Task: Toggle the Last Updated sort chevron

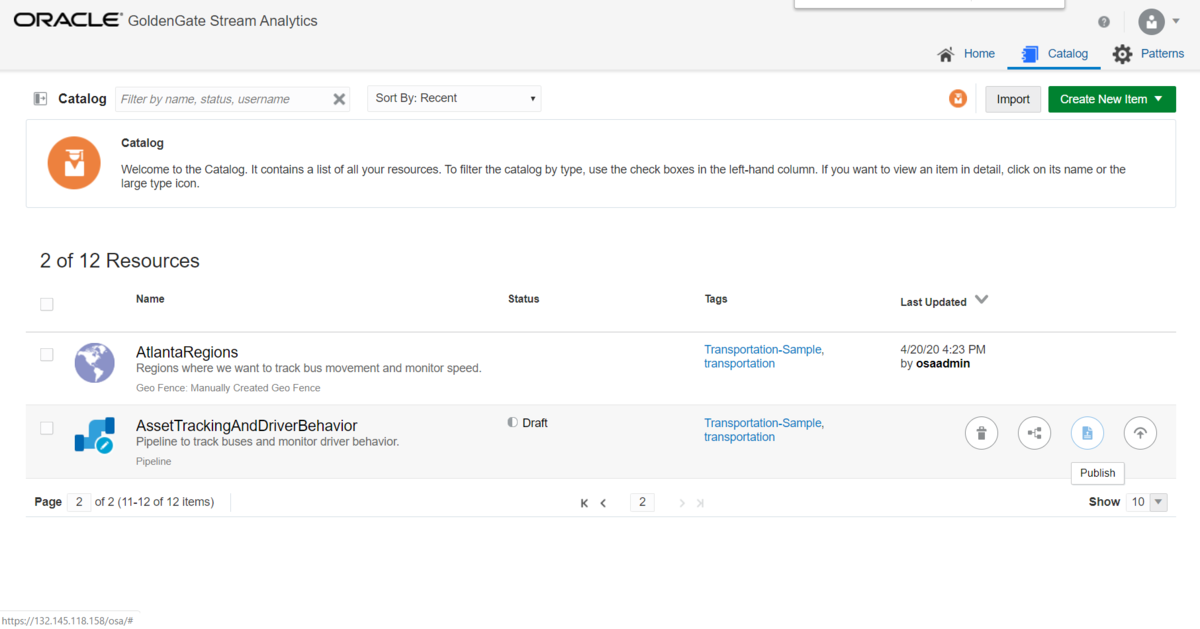Action: pos(981,300)
